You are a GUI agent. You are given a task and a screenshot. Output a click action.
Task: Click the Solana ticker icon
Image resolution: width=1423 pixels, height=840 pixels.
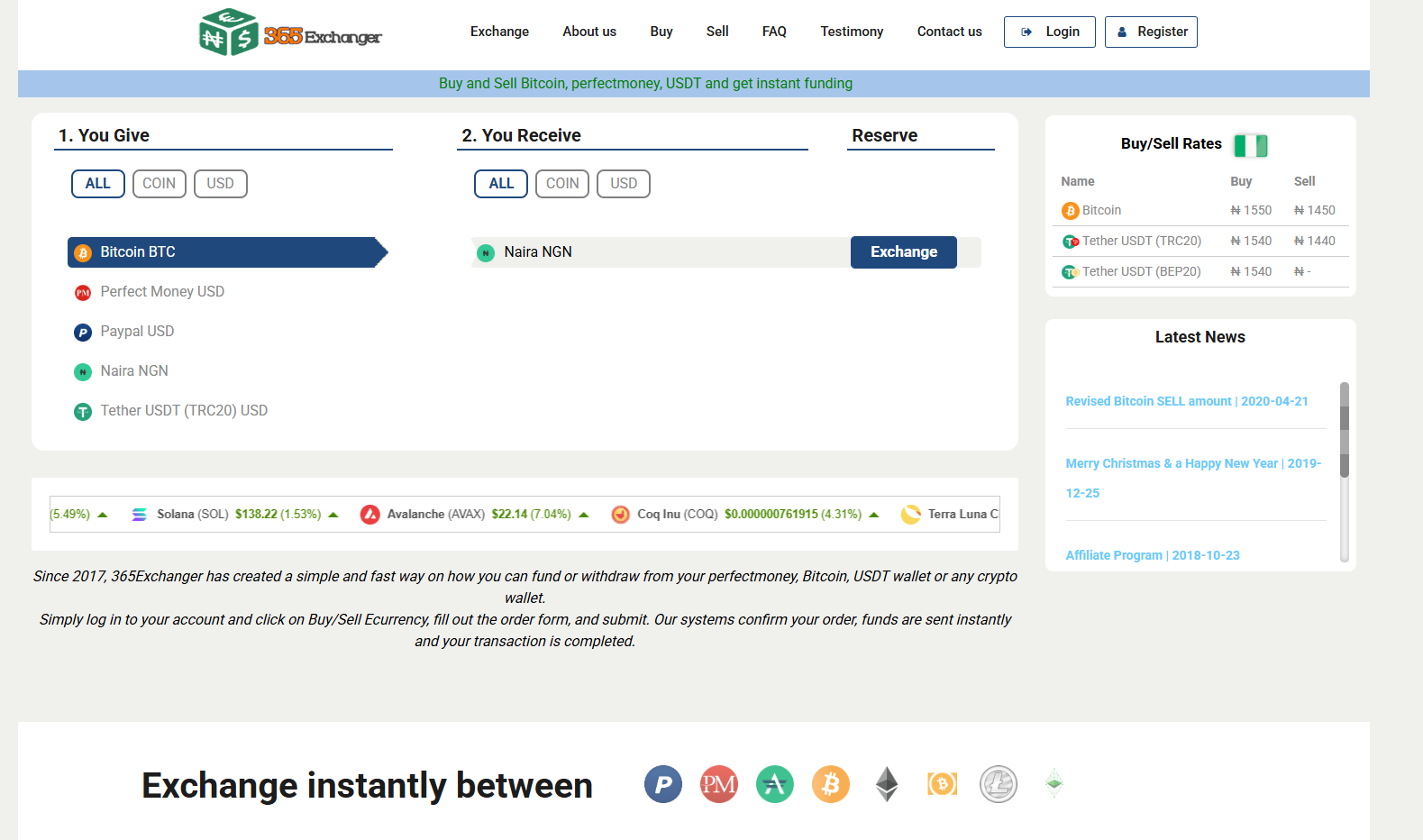tap(140, 515)
